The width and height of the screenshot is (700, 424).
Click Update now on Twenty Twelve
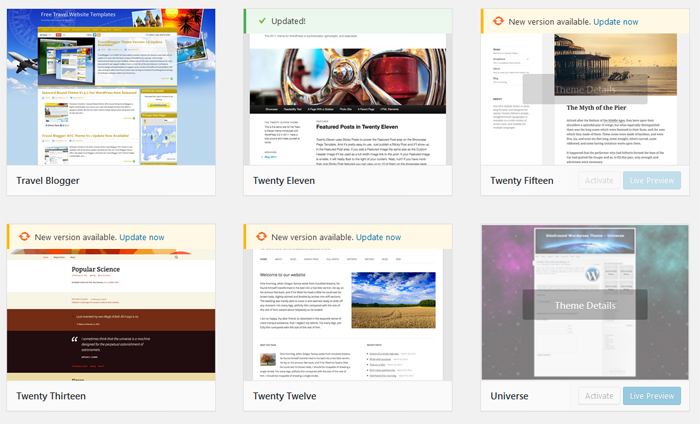pyautogui.click(x=378, y=237)
